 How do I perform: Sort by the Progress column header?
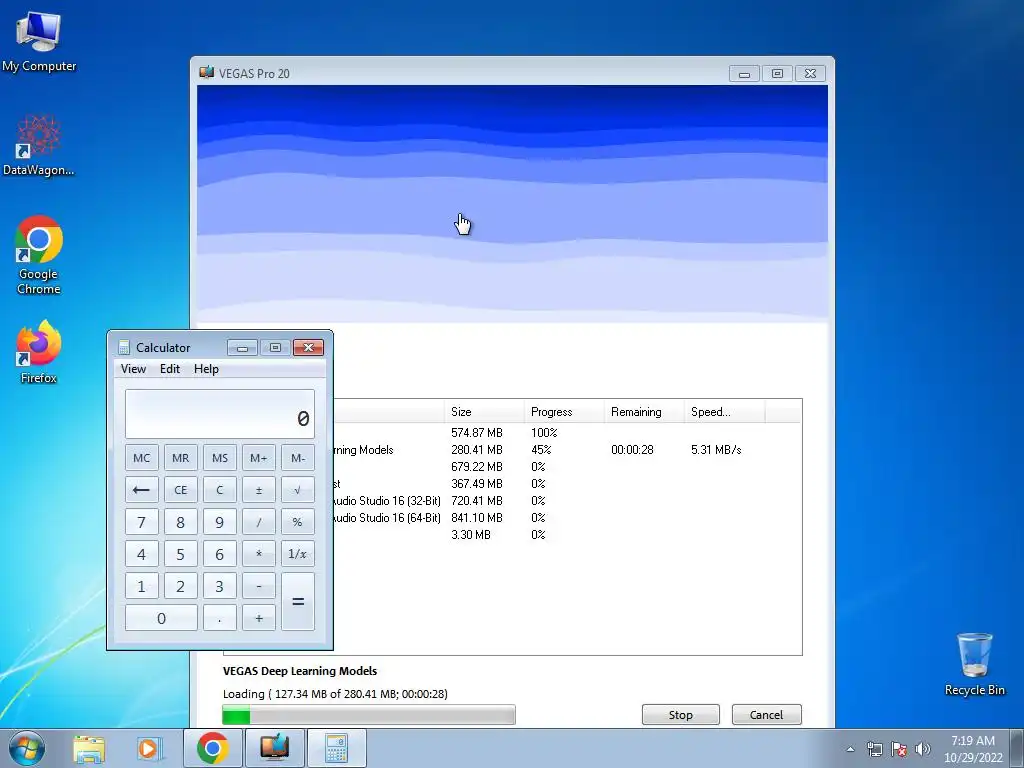click(564, 411)
